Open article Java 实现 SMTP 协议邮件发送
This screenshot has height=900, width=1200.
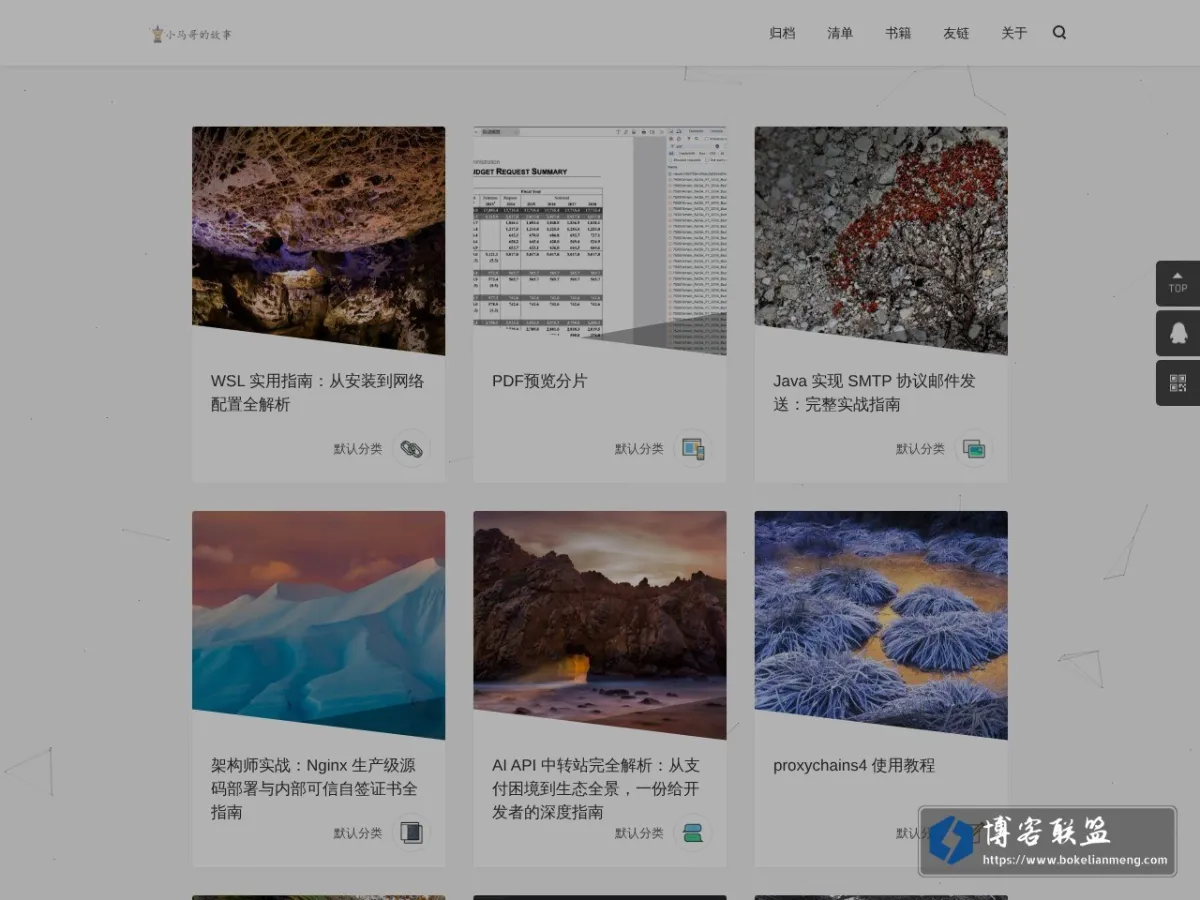point(874,392)
